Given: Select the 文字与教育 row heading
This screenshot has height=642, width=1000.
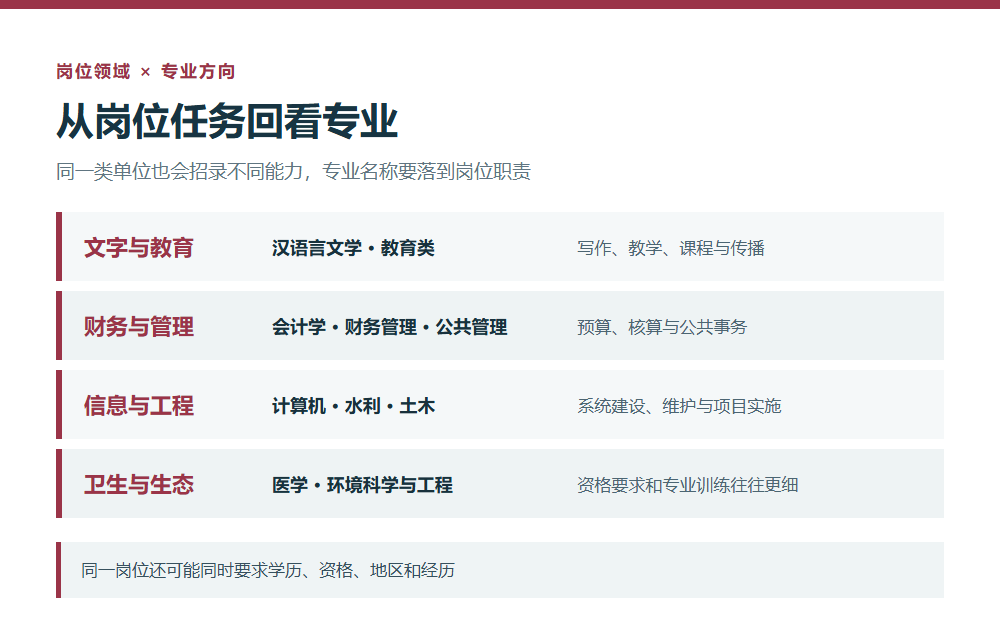Looking at the screenshot, I should (x=139, y=247).
